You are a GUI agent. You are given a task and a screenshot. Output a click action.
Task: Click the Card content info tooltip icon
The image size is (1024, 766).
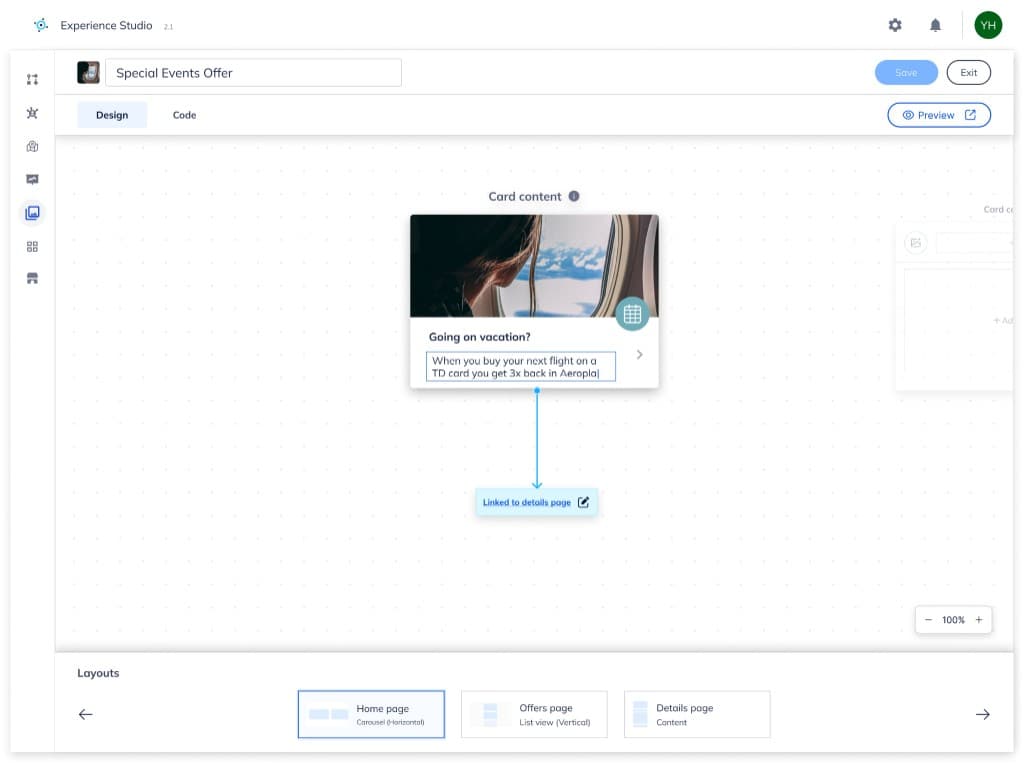(x=573, y=196)
